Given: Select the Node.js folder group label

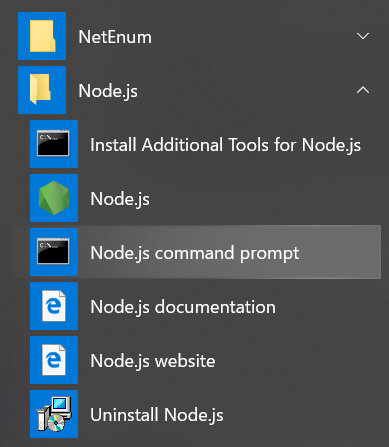Looking at the screenshot, I should tap(108, 91).
